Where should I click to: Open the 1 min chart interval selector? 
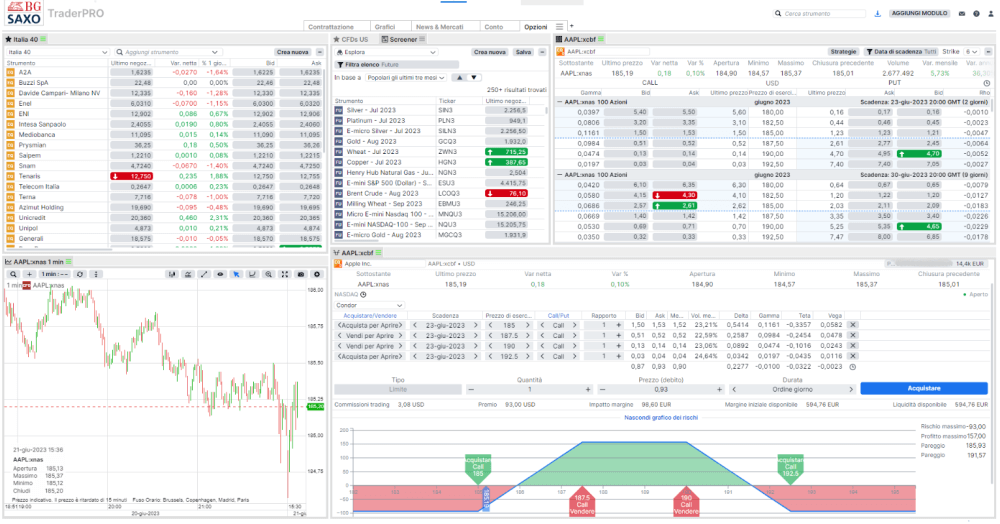54,274
